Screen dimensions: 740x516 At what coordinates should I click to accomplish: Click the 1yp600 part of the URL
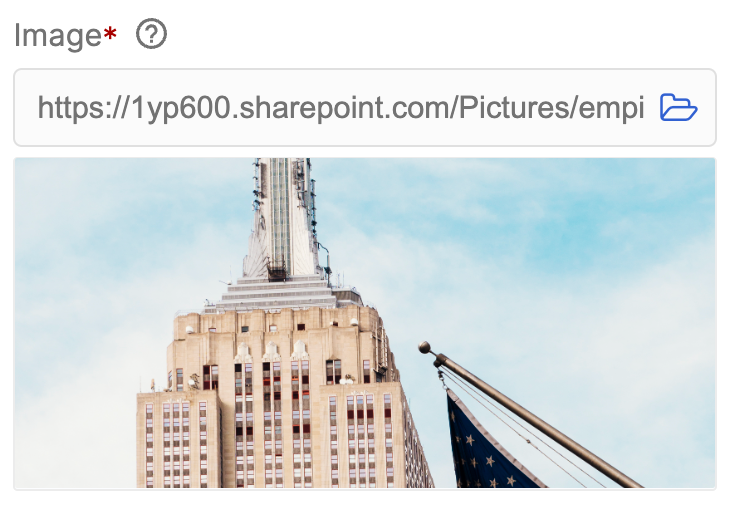pos(180,108)
